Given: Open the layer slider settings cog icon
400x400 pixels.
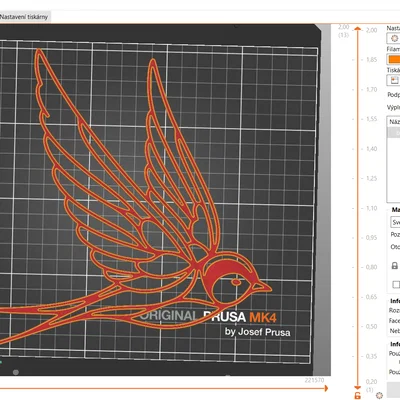Looking at the screenshot, I should click(379, 396).
